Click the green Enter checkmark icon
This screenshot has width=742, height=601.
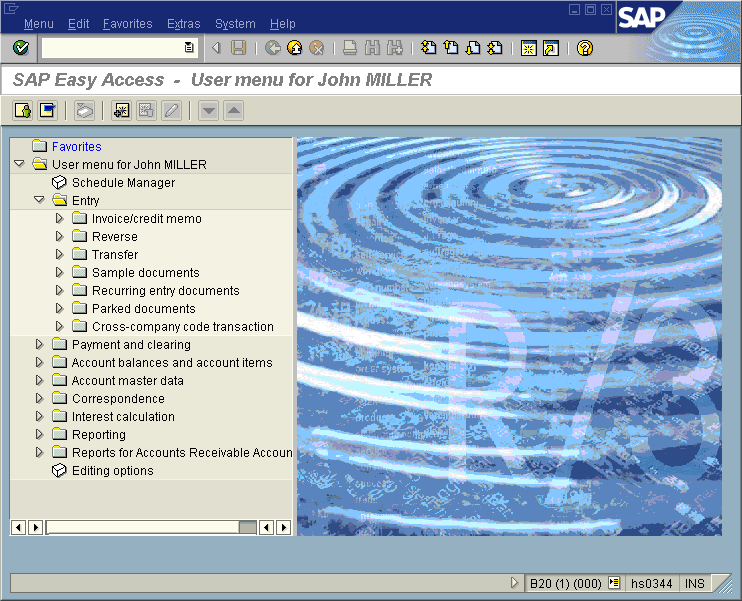pos(20,48)
